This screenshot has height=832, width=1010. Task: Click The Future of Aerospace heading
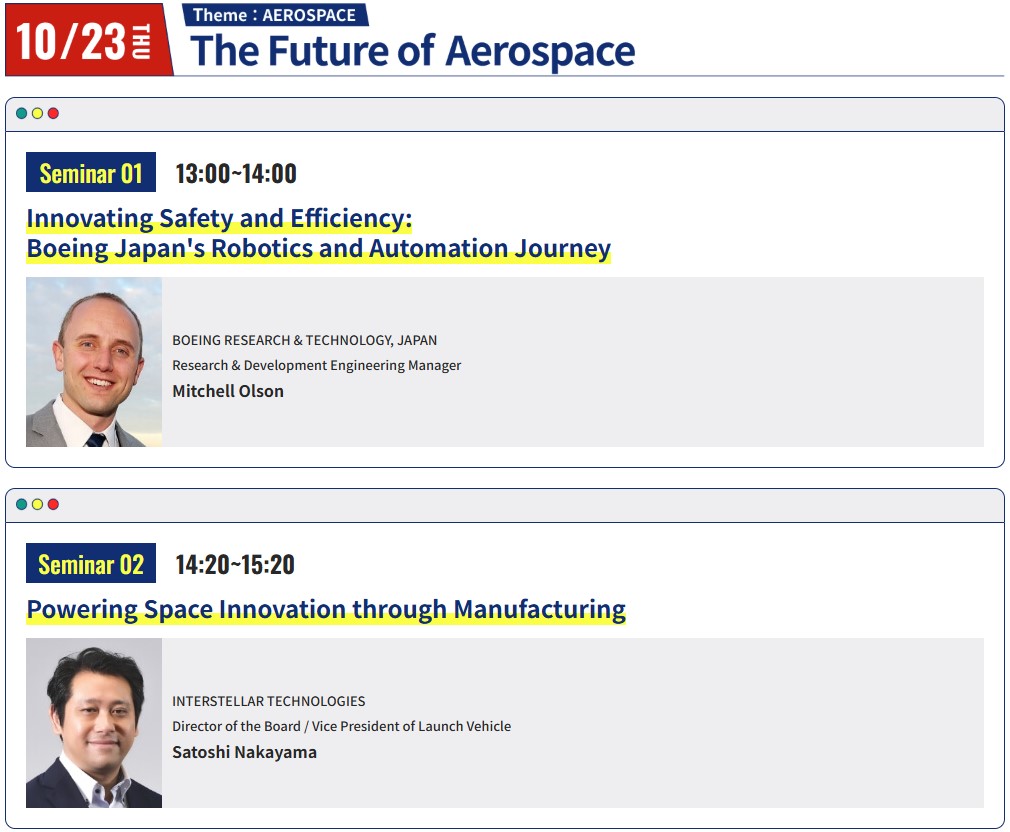(x=412, y=51)
